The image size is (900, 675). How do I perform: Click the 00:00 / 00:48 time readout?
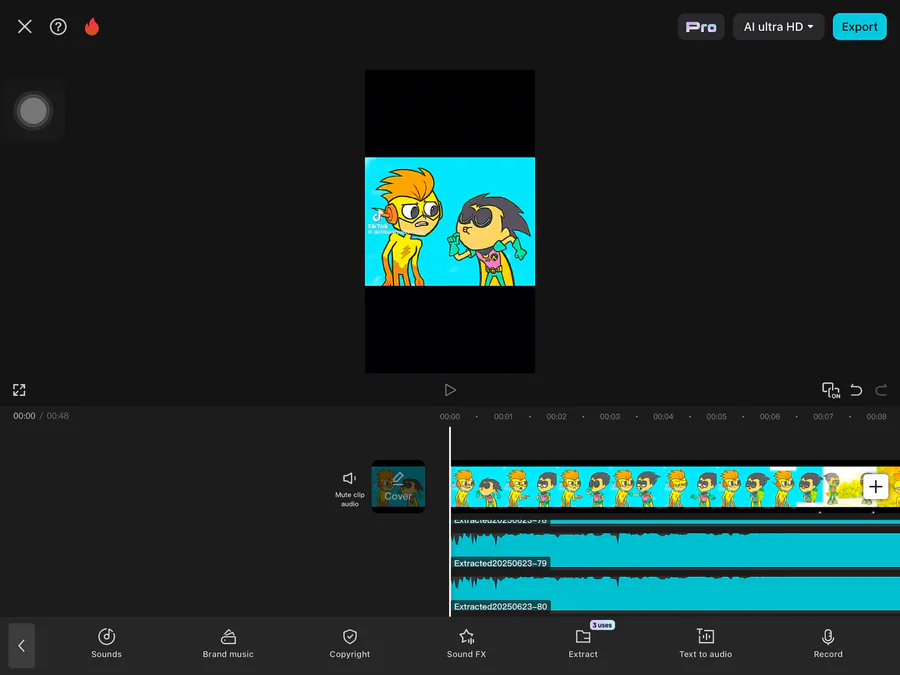[x=41, y=416]
